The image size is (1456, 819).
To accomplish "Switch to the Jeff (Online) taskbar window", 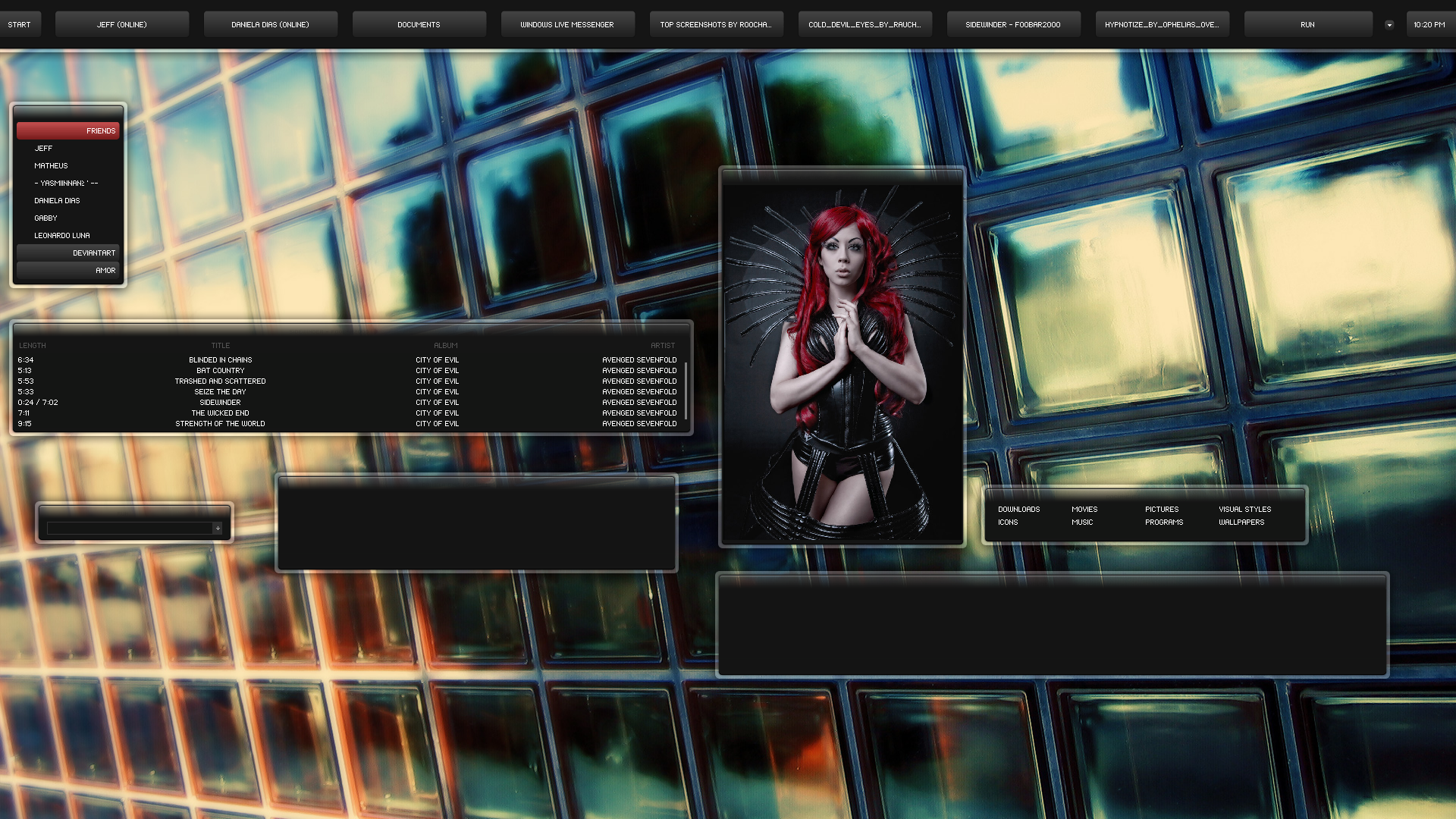I will [122, 24].
